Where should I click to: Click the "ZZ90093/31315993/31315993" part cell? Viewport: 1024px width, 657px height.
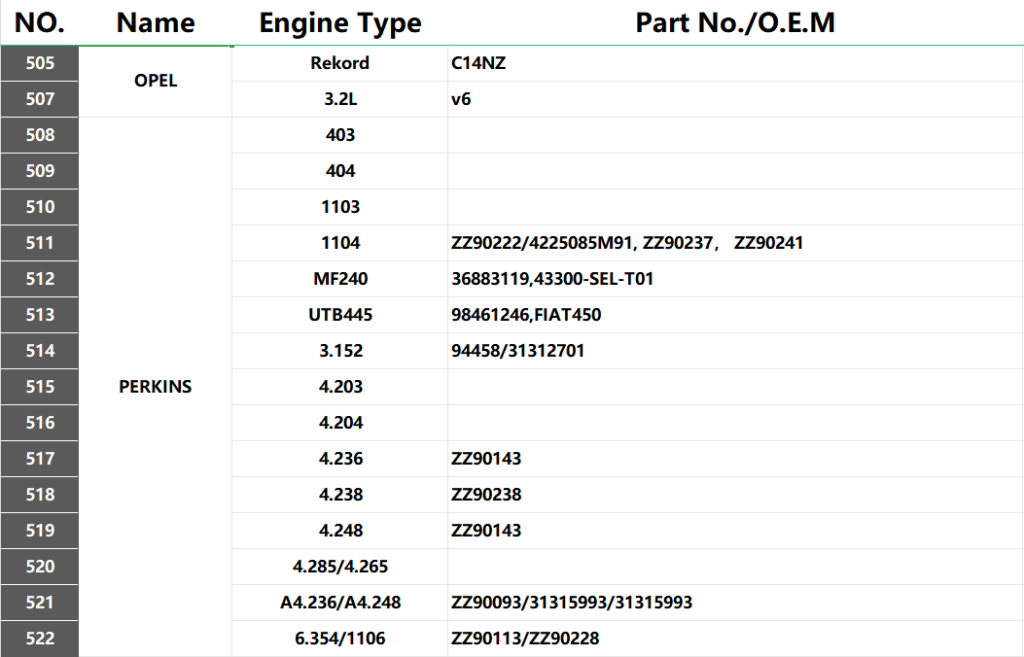pos(735,602)
